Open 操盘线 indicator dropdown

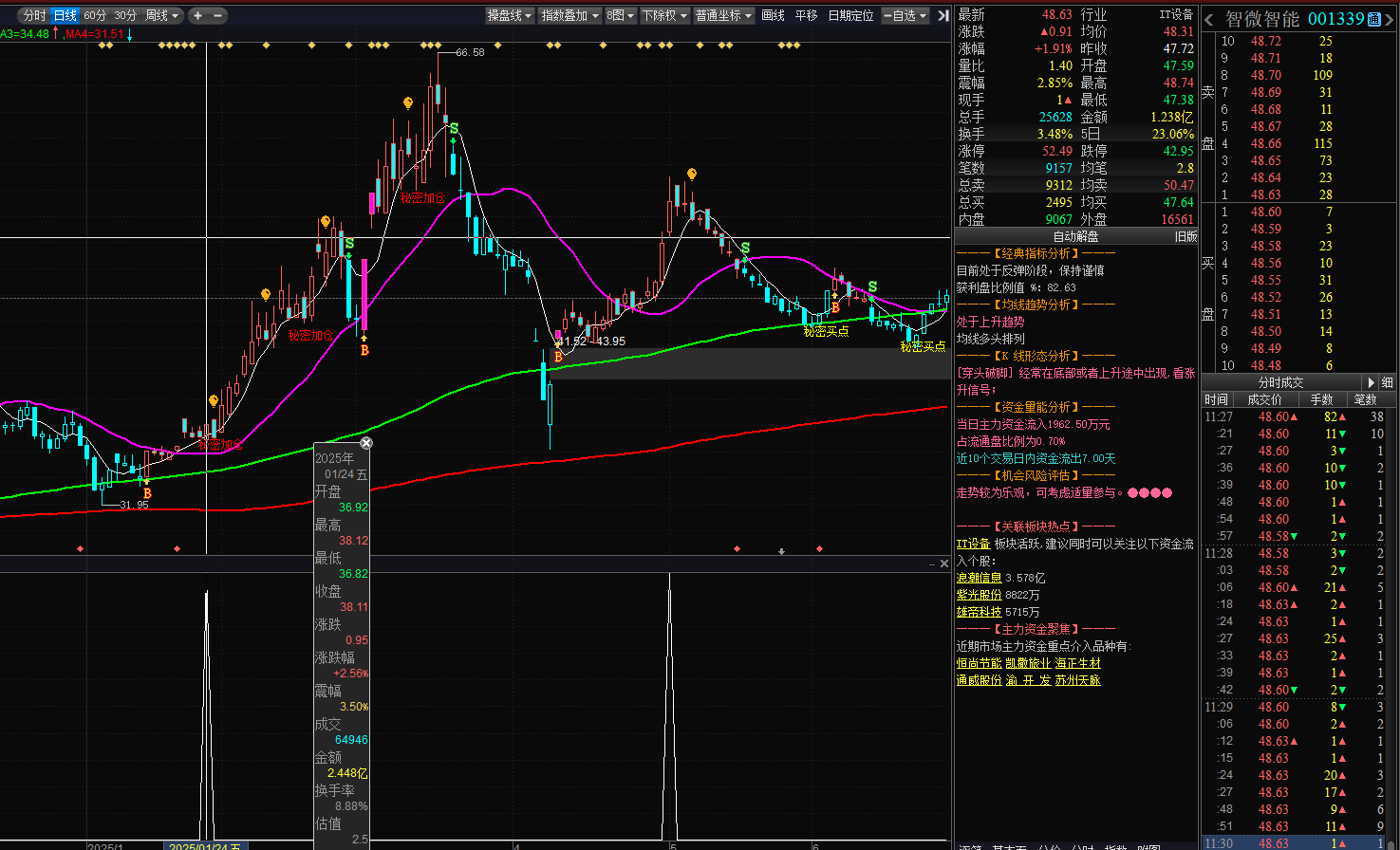510,15
